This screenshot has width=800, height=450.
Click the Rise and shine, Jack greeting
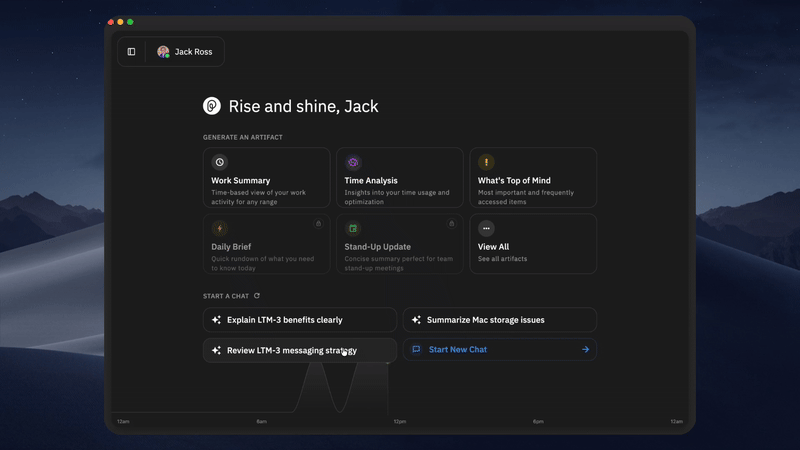pyautogui.click(x=304, y=106)
